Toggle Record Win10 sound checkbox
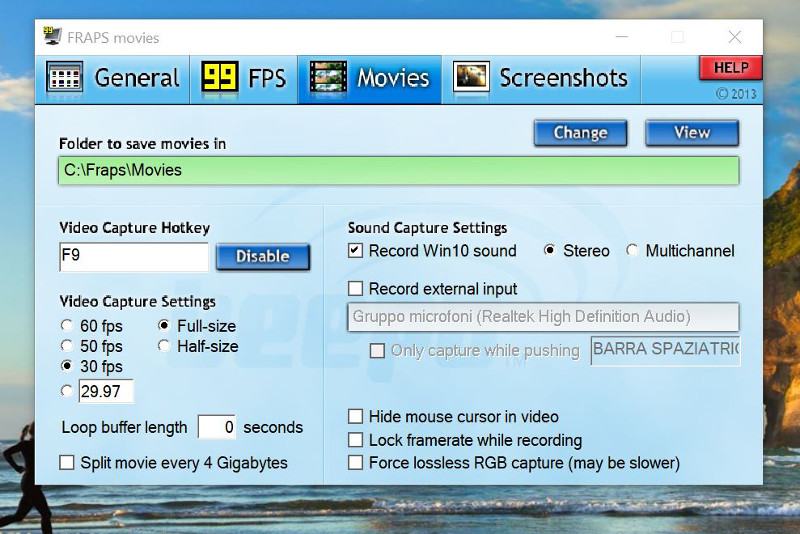The height and width of the screenshot is (534, 800). (356, 250)
